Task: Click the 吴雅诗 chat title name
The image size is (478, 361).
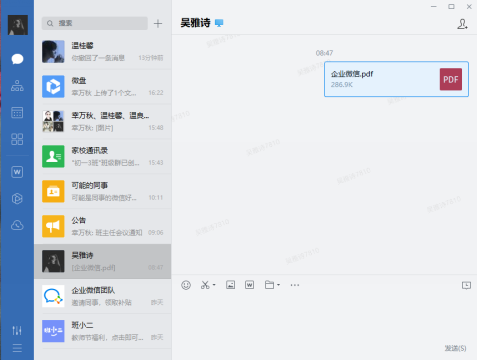Action: click(195, 23)
